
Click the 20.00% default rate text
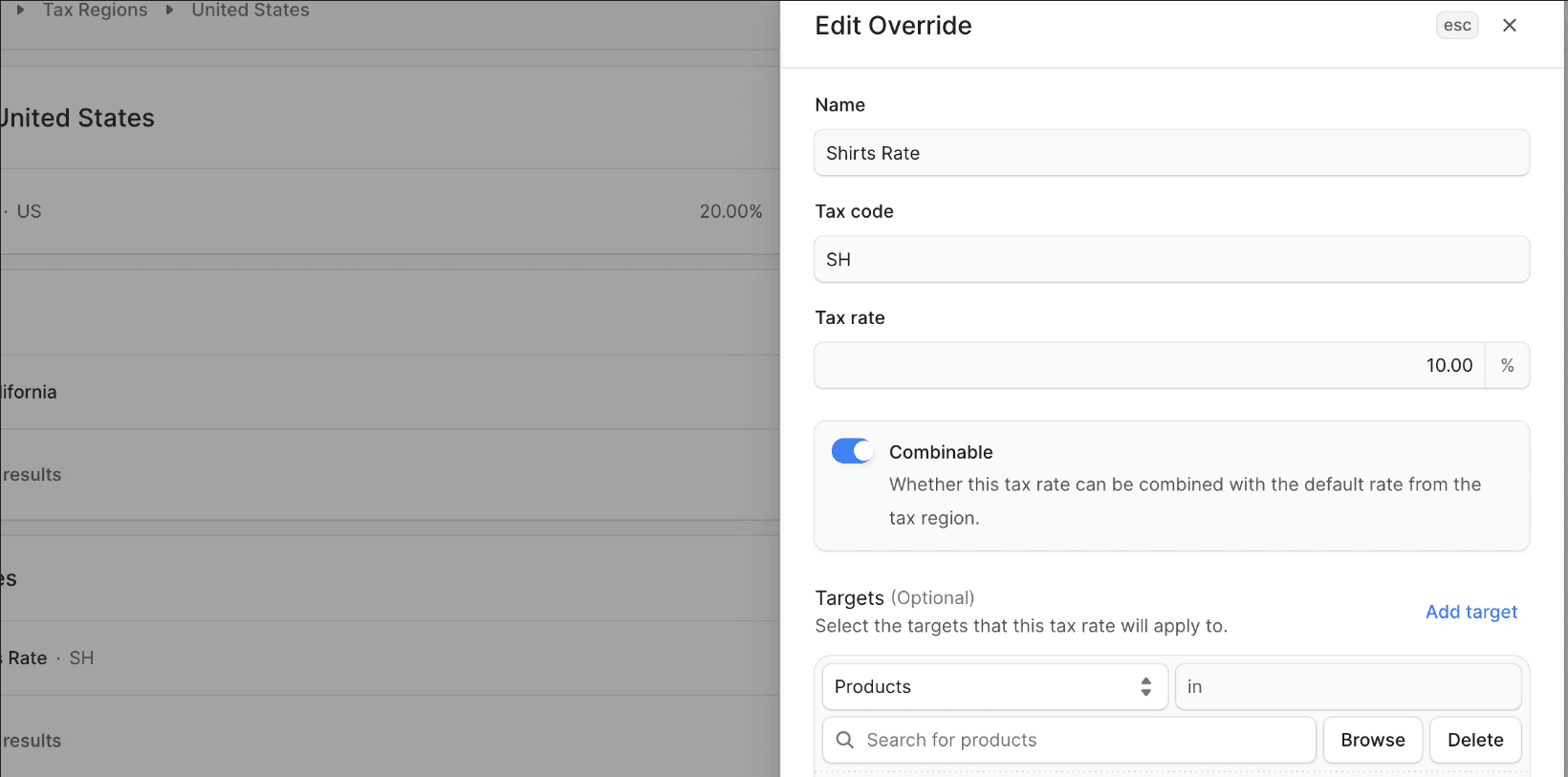(730, 211)
